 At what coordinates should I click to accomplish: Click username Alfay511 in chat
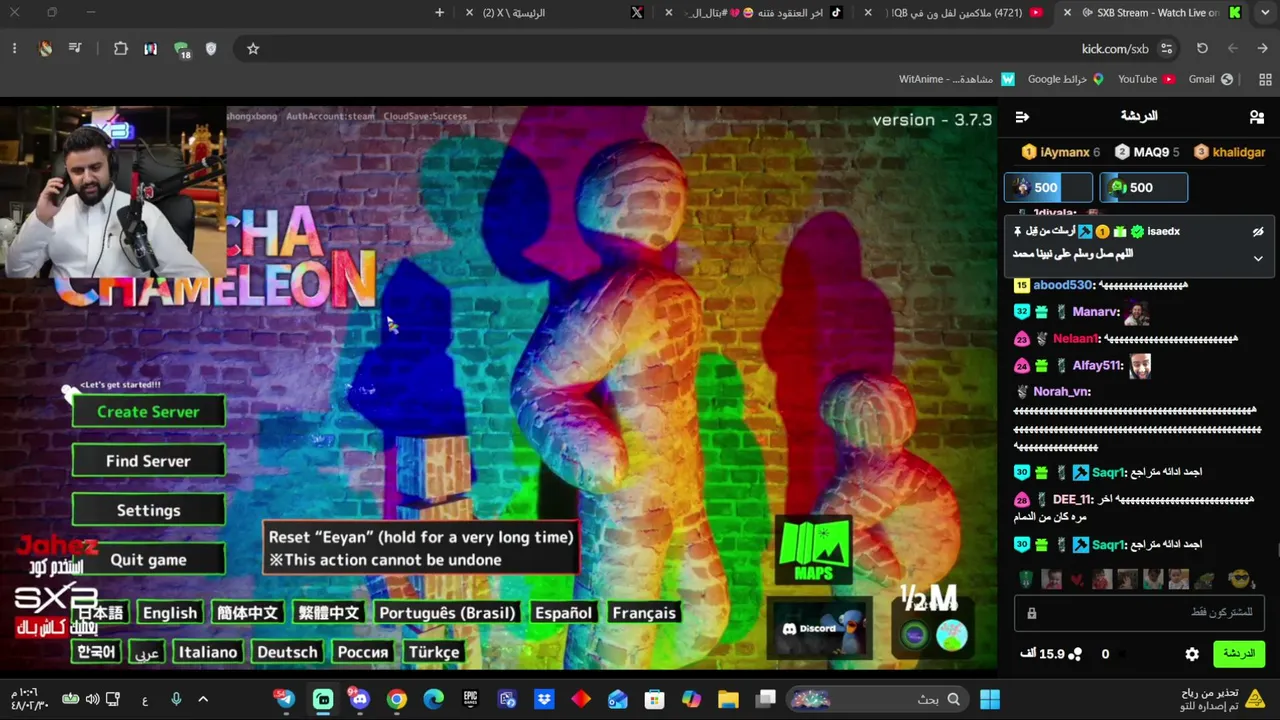[1097, 366]
